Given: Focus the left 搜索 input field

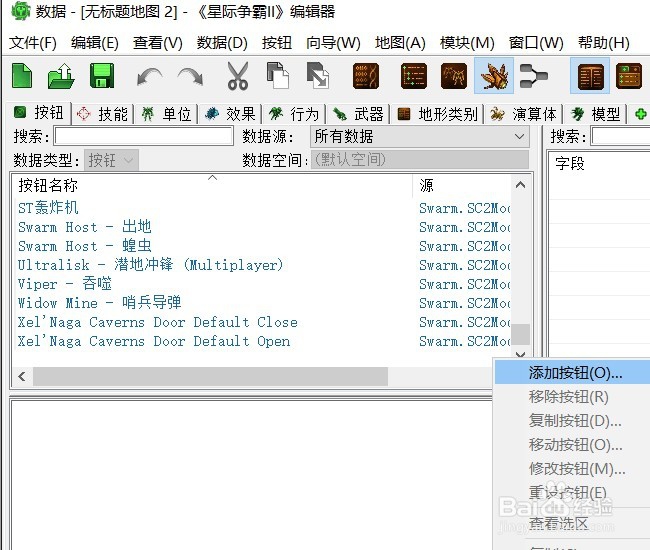Looking at the screenshot, I should pos(143,136).
